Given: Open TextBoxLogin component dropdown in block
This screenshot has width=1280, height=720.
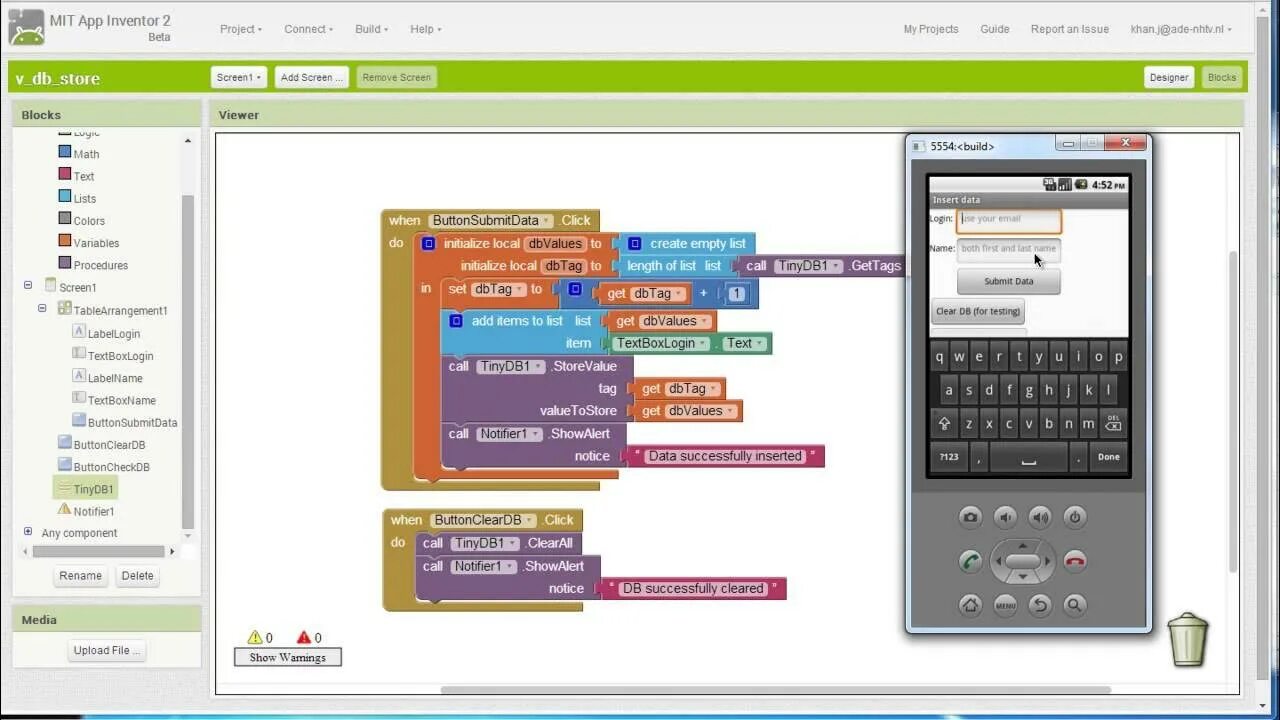Looking at the screenshot, I should 661,343.
